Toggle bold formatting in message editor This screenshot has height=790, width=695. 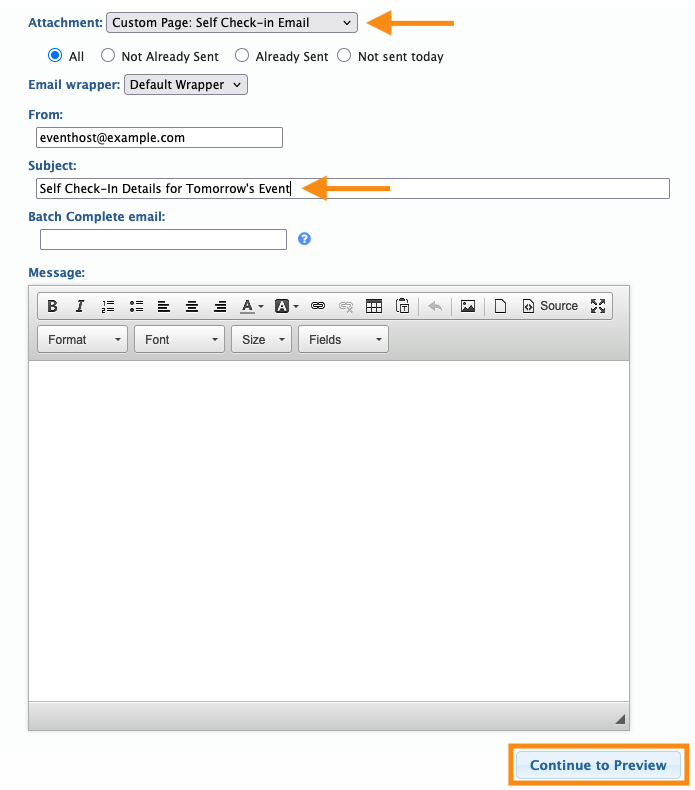[52, 306]
